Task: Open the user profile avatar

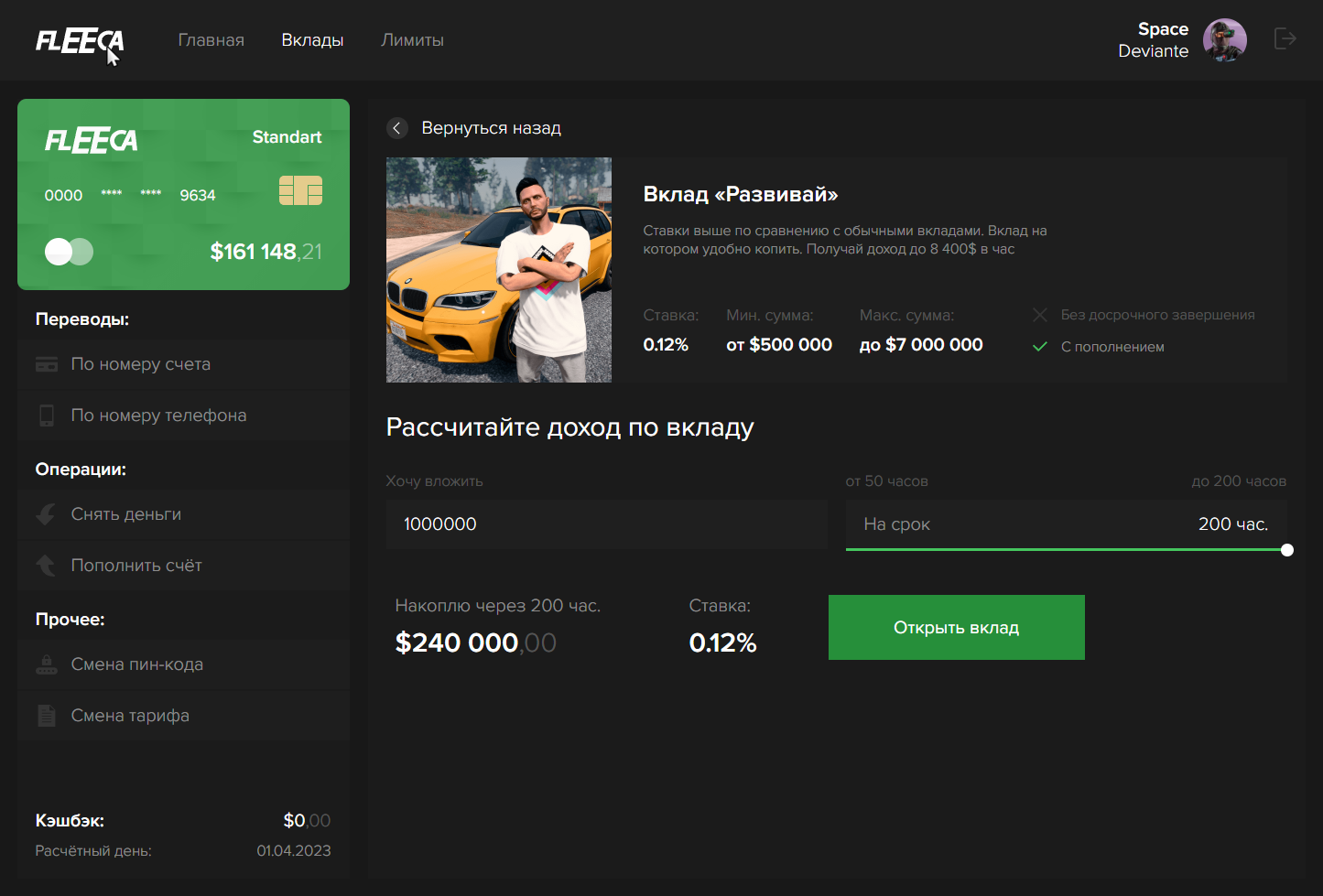Action: click(x=1224, y=40)
